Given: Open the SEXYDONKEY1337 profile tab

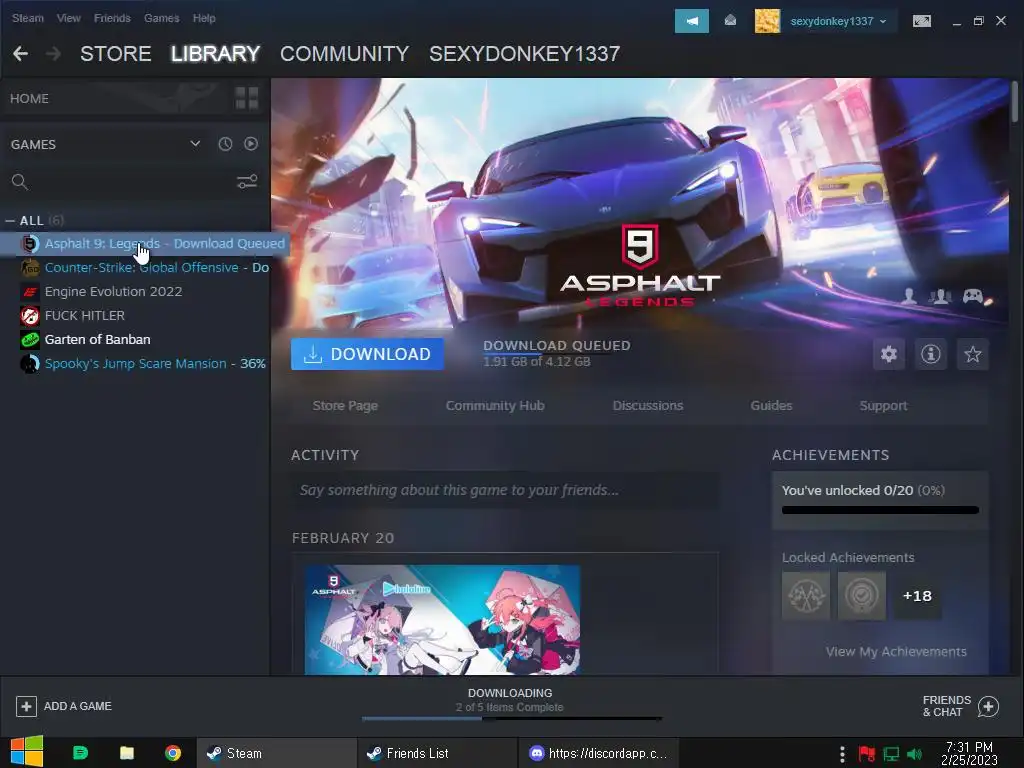Looking at the screenshot, I should [x=524, y=54].
